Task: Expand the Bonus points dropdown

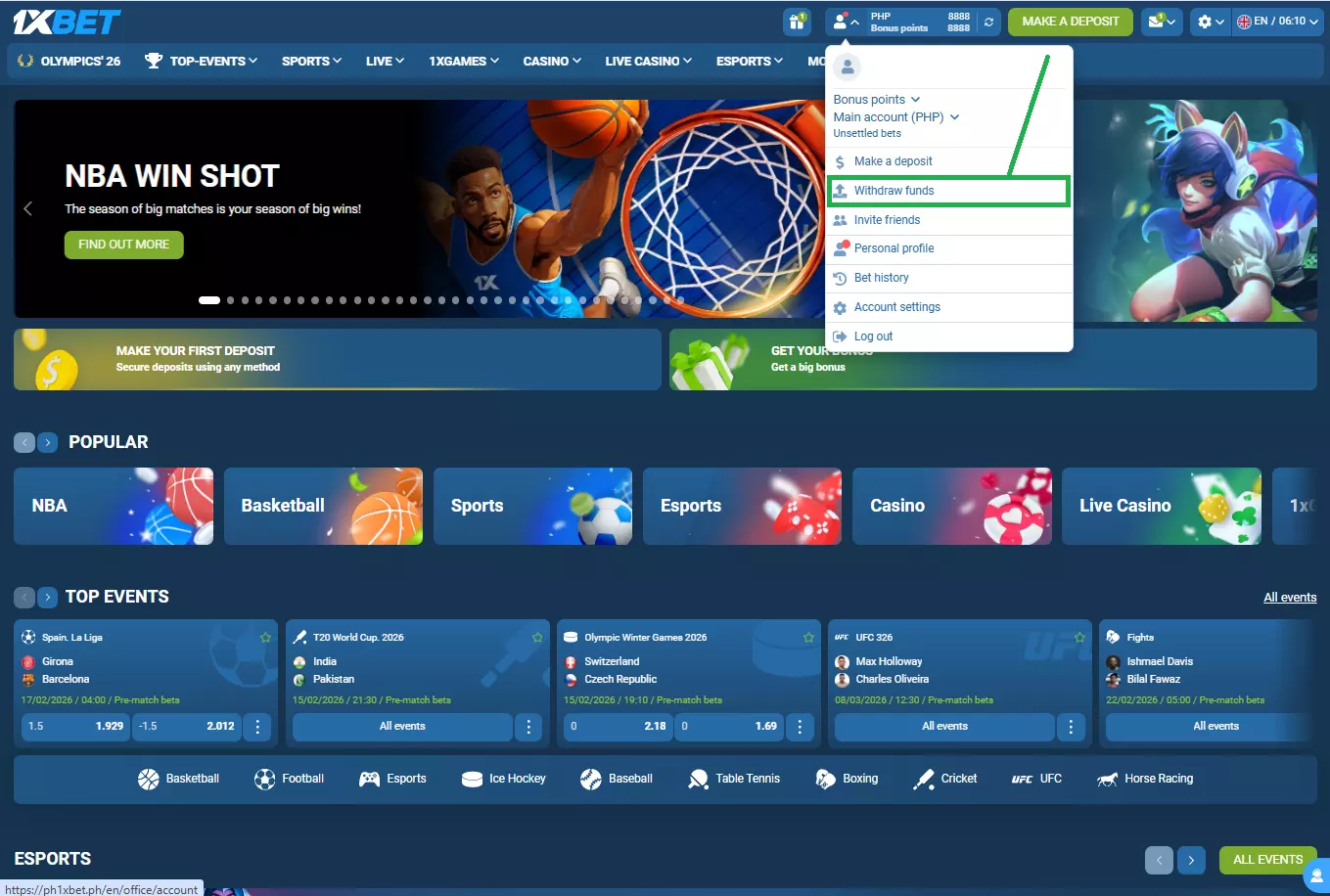Action: pyautogui.click(x=877, y=100)
